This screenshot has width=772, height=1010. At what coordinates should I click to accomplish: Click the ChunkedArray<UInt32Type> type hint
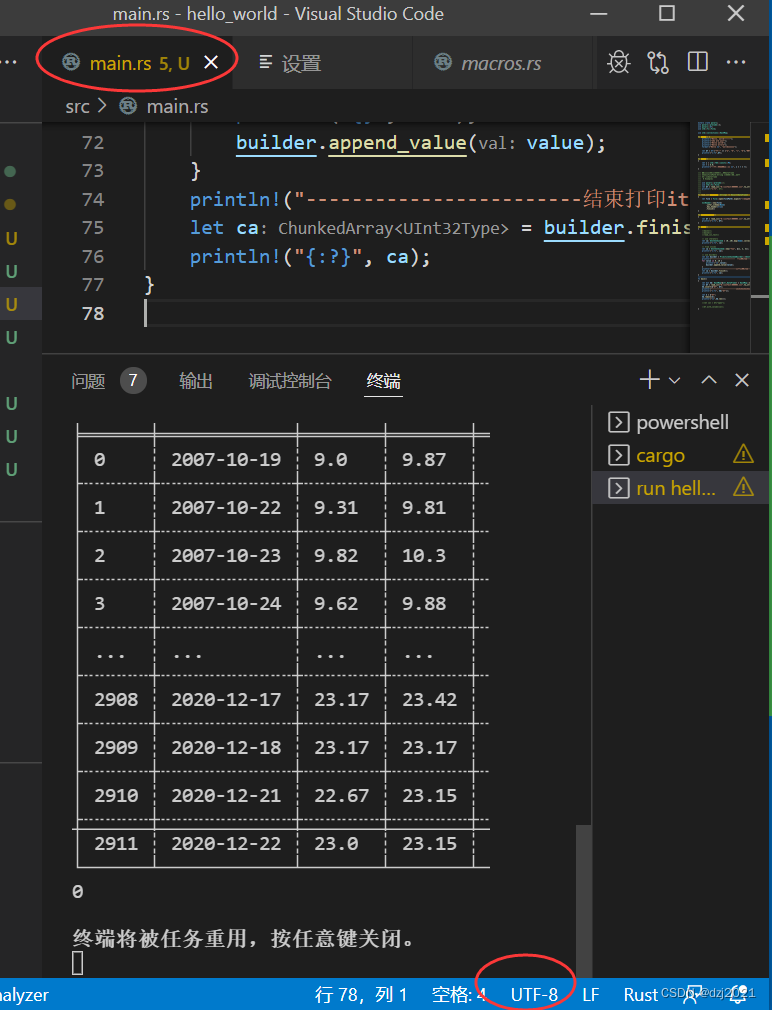[x=393, y=229]
